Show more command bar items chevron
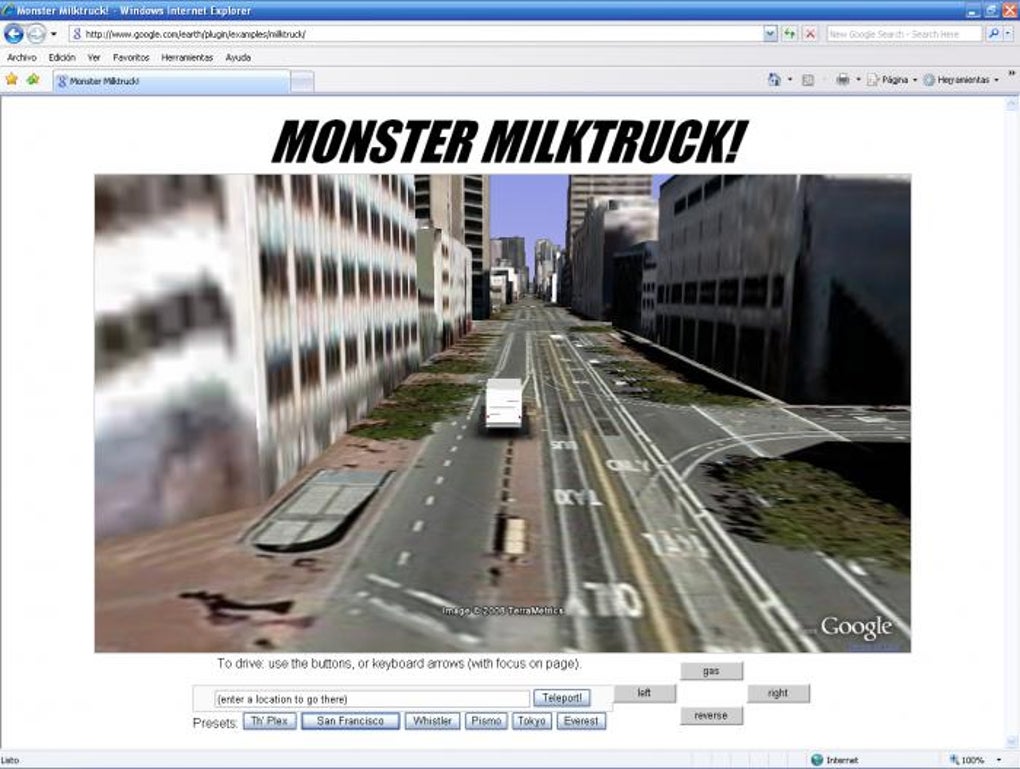 pyautogui.click(x=1012, y=73)
